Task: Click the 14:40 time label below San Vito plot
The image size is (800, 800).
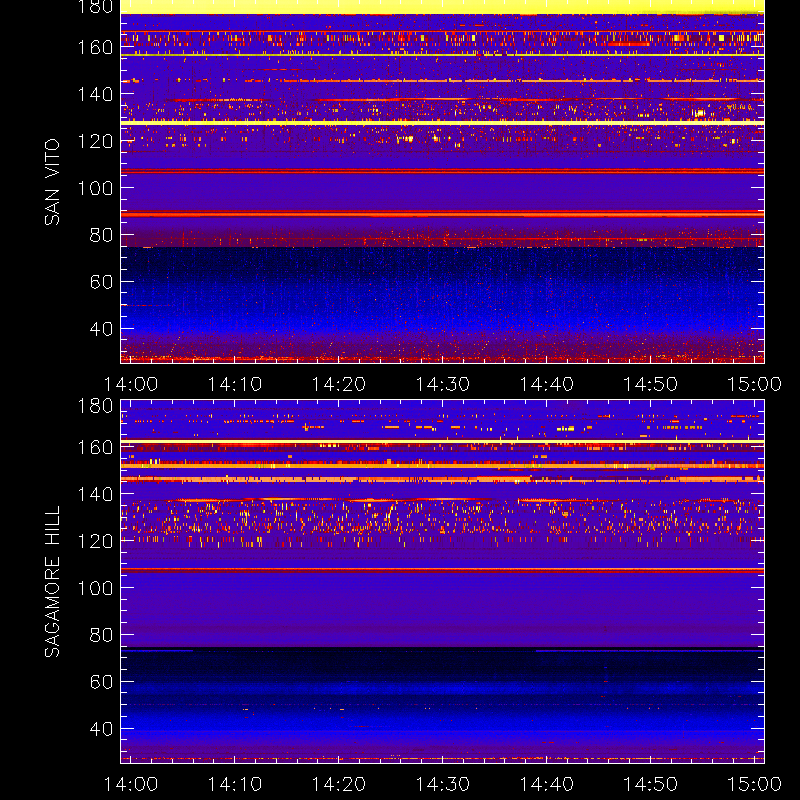Action: click(x=546, y=384)
